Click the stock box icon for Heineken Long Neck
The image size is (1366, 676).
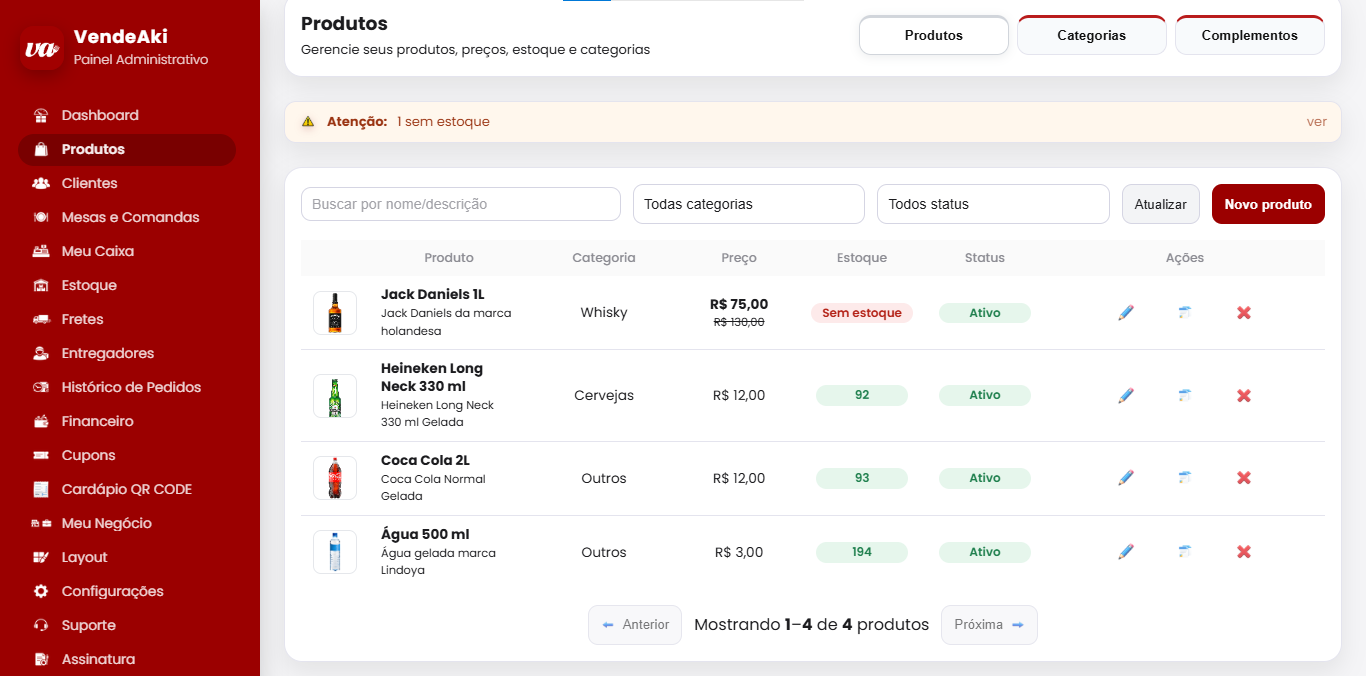click(x=1185, y=395)
